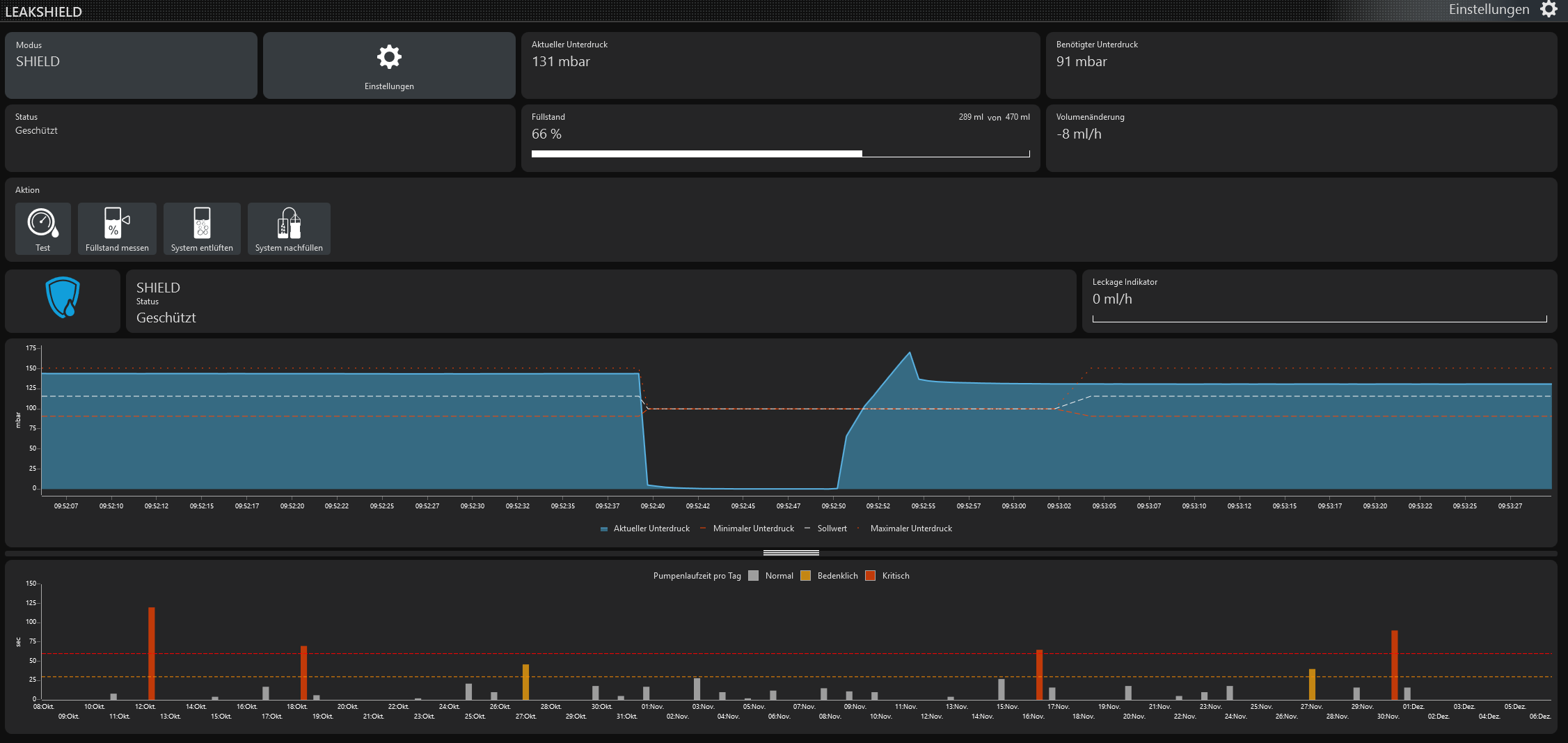Click the blue SHIELD droplet icon

[x=63, y=298]
